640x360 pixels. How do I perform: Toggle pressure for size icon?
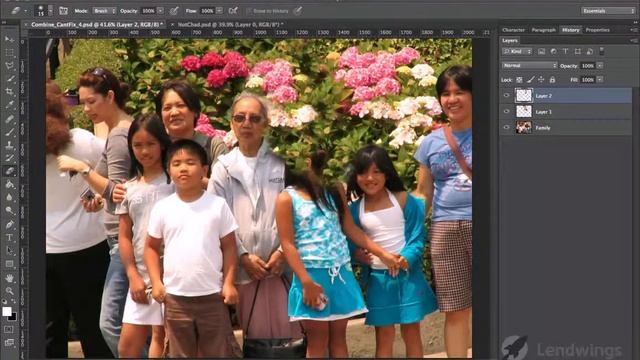point(298,11)
